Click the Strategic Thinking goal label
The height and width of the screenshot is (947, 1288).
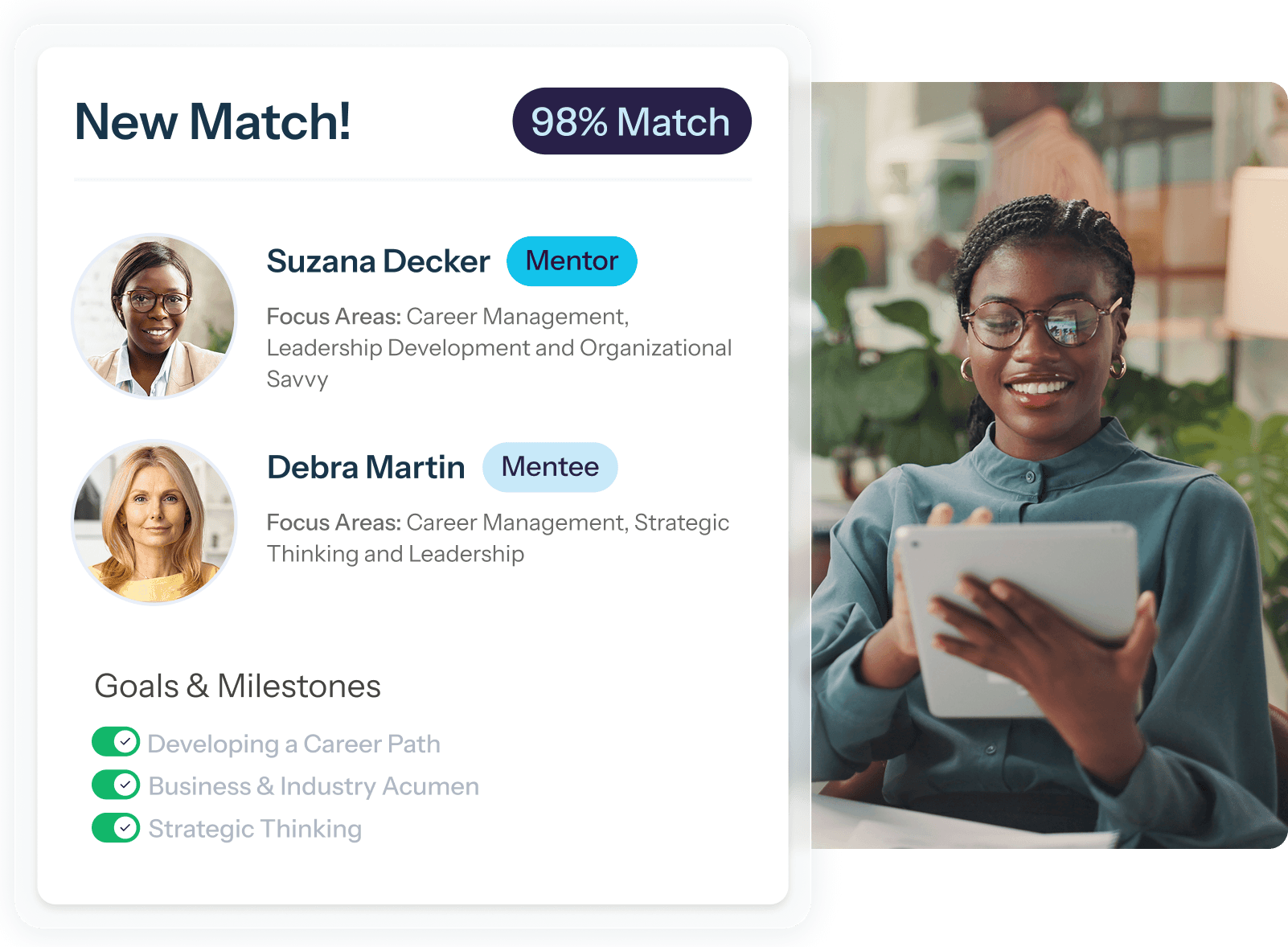(255, 829)
